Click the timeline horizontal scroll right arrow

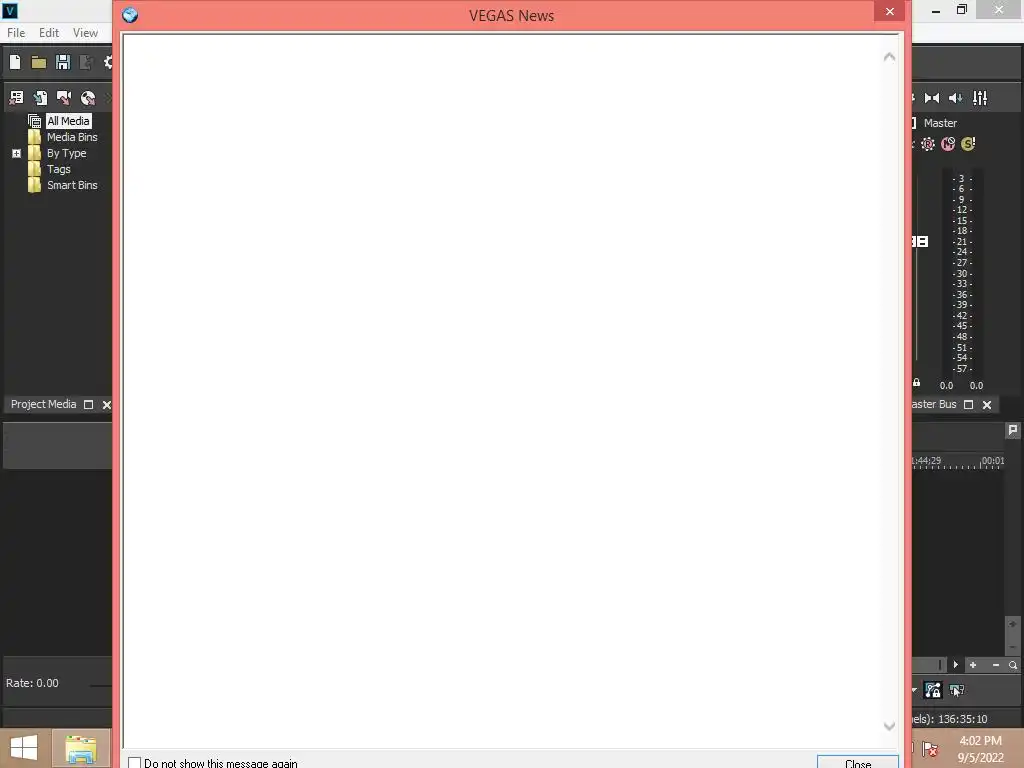[x=955, y=665]
